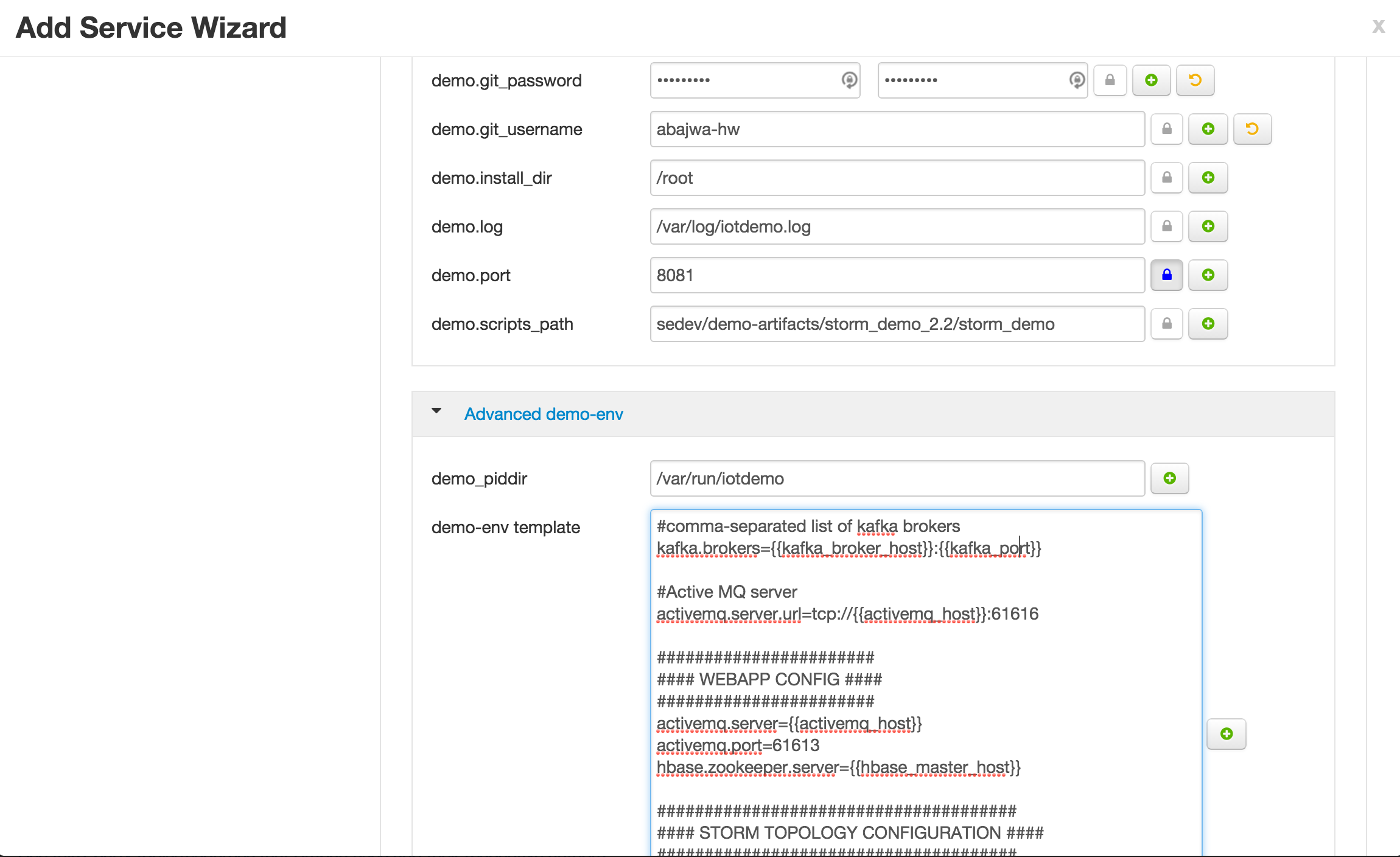
Task: Click green plus icon beside demo-env template
Action: pos(1227,734)
